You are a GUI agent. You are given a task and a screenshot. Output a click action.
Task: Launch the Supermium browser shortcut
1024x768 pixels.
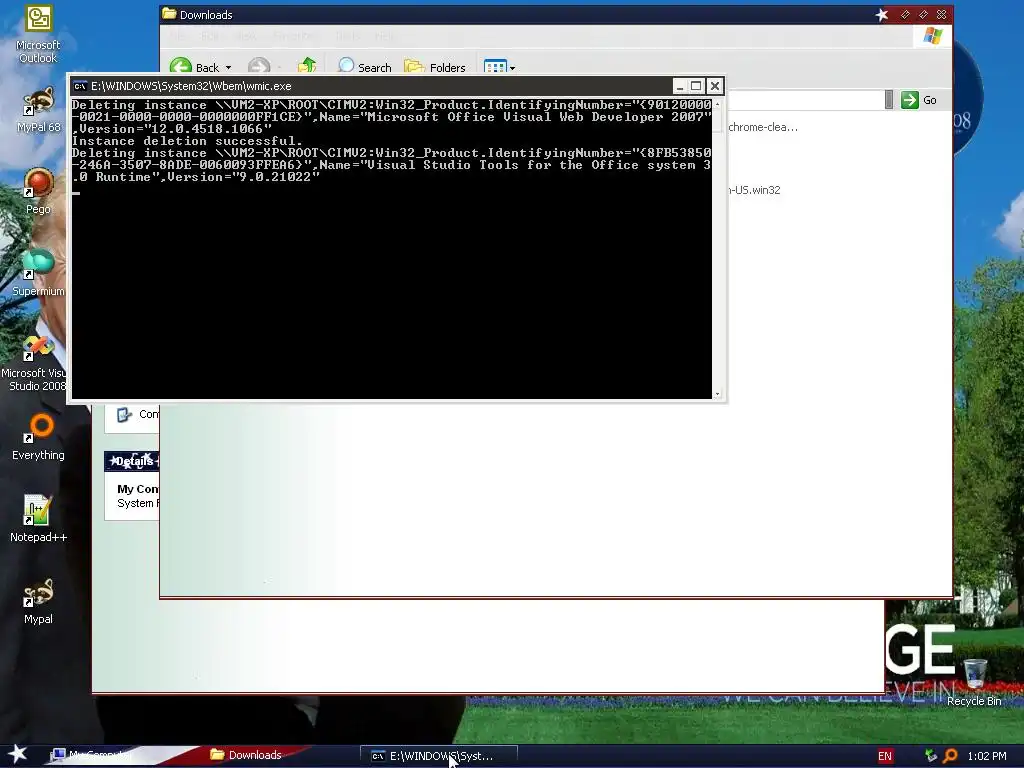tap(38, 273)
